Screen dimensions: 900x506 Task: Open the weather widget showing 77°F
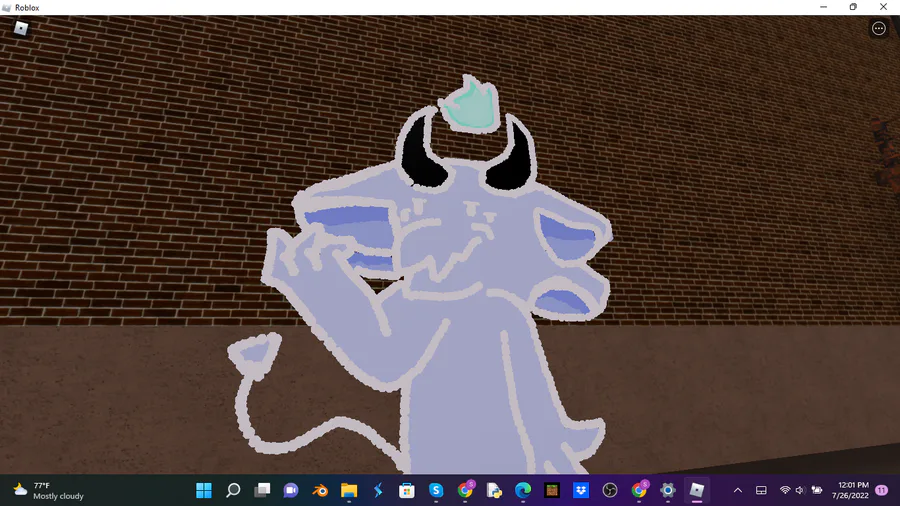point(48,491)
